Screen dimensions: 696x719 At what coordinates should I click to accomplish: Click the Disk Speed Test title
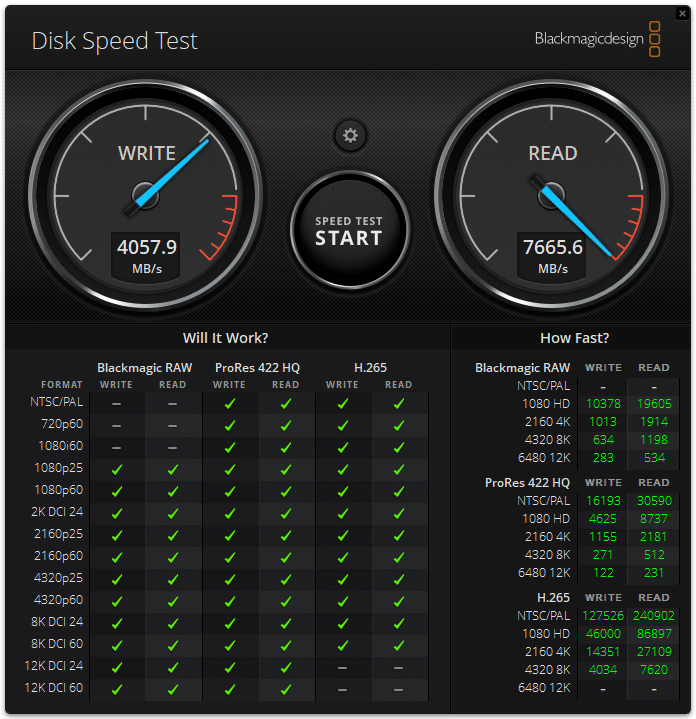[115, 41]
